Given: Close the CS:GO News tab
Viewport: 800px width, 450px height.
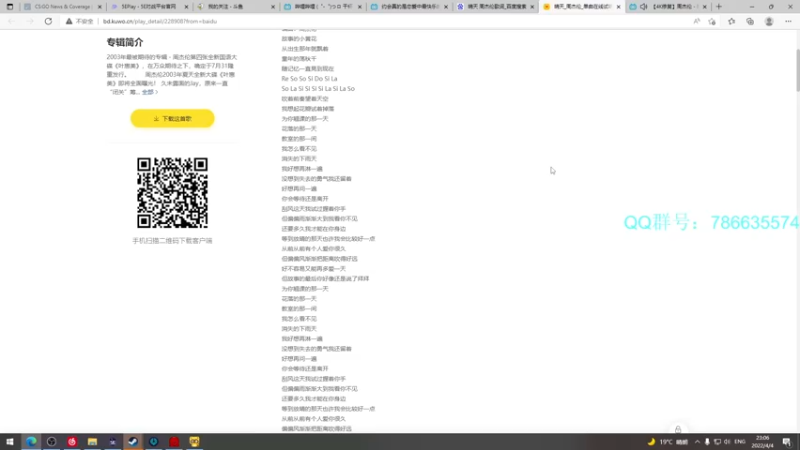Looking at the screenshot, I should click(x=99, y=7).
